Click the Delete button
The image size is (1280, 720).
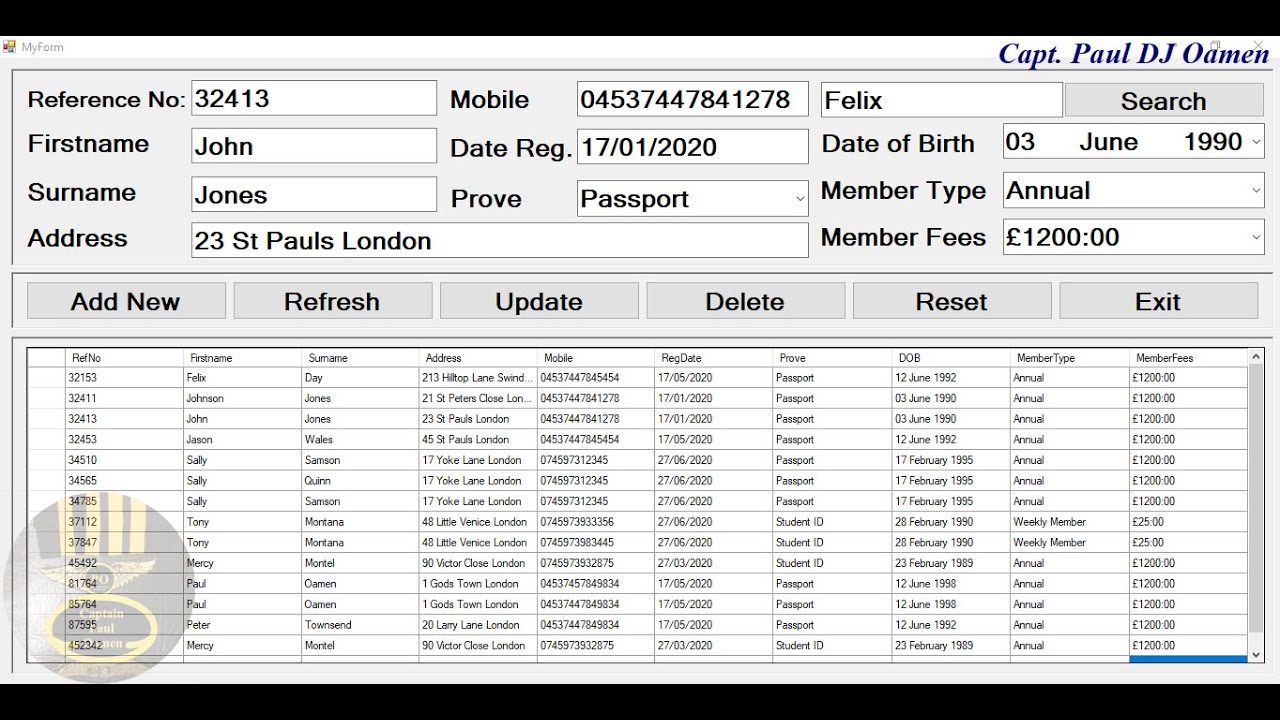point(745,301)
